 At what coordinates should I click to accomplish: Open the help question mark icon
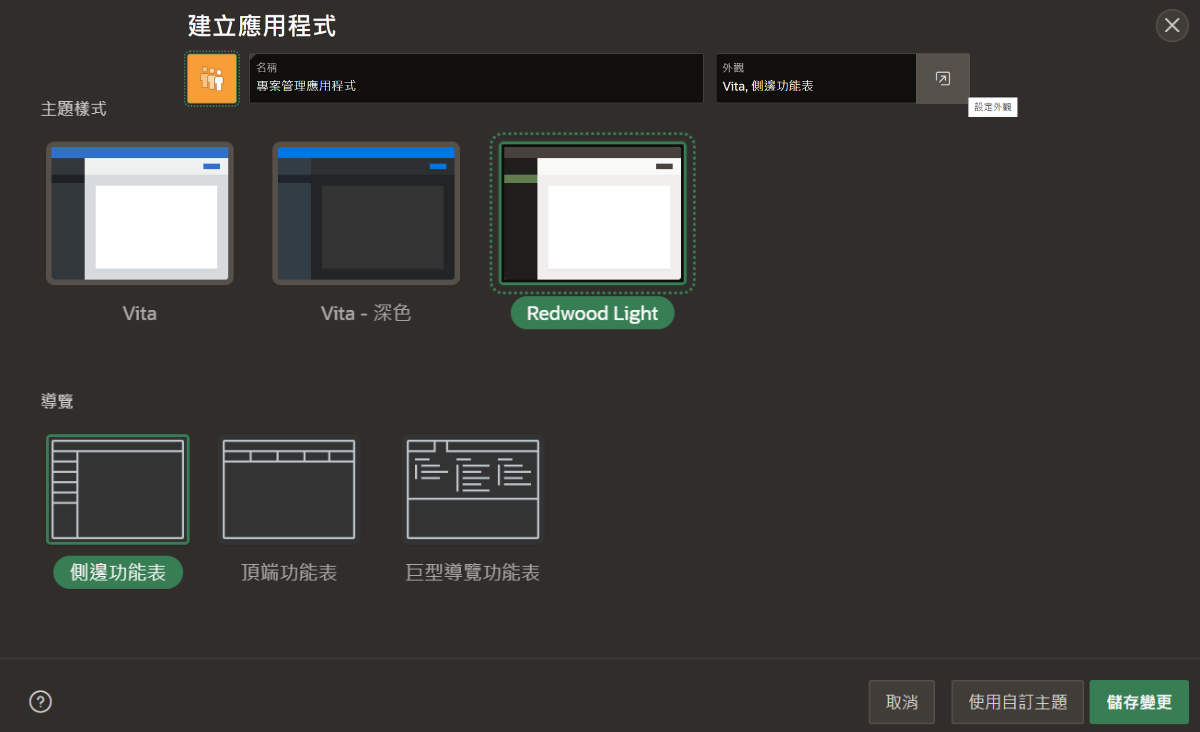coord(40,701)
